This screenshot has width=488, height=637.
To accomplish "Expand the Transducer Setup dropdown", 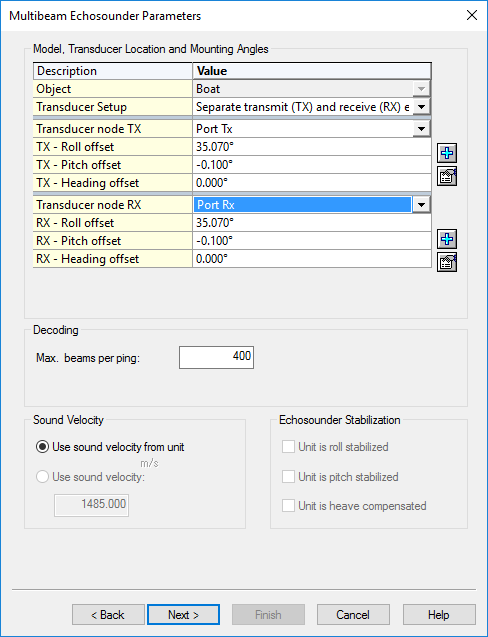I will click(421, 107).
